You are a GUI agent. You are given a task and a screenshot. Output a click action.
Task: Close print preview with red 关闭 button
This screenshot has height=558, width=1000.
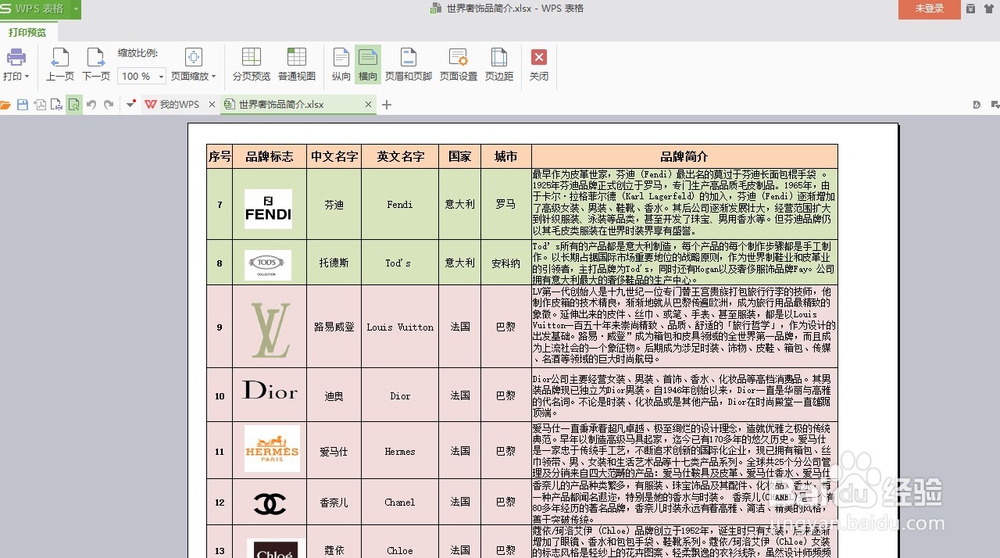[539, 64]
